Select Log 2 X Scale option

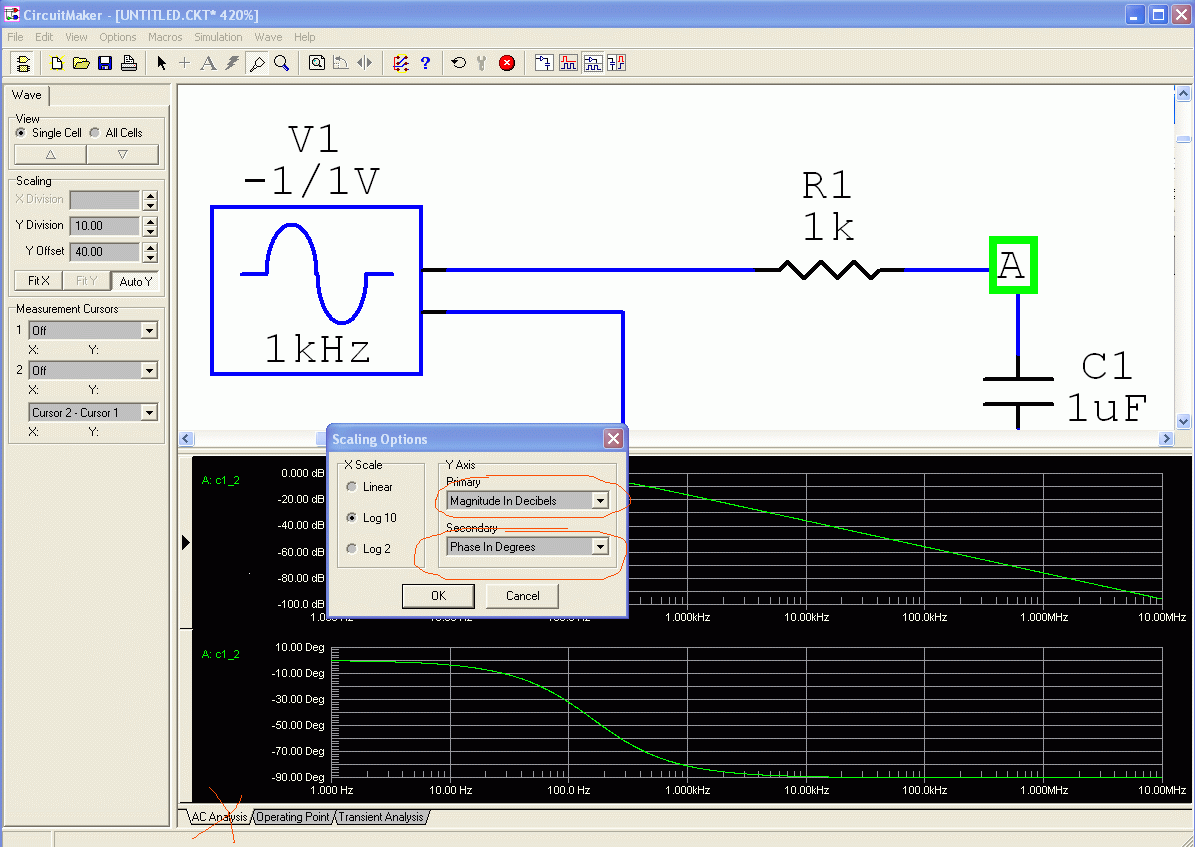tap(351, 549)
